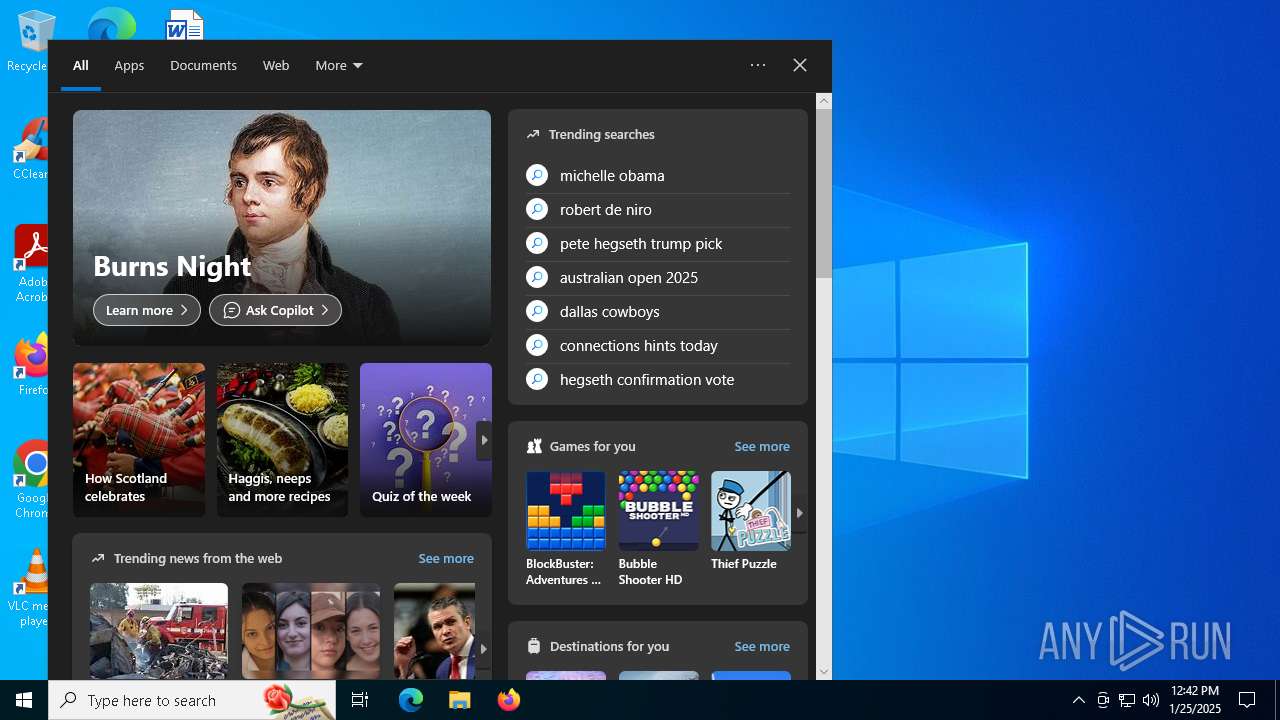Switch to the Documents tab
The height and width of the screenshot is (720, 1280).
click(x=203, y=65)
